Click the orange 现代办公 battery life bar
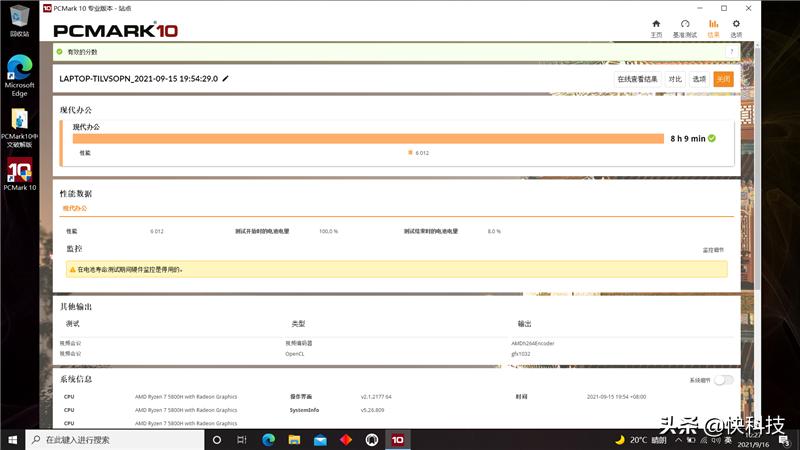Image resolution: width=800 pixels, height=450 pixels. 368,139
